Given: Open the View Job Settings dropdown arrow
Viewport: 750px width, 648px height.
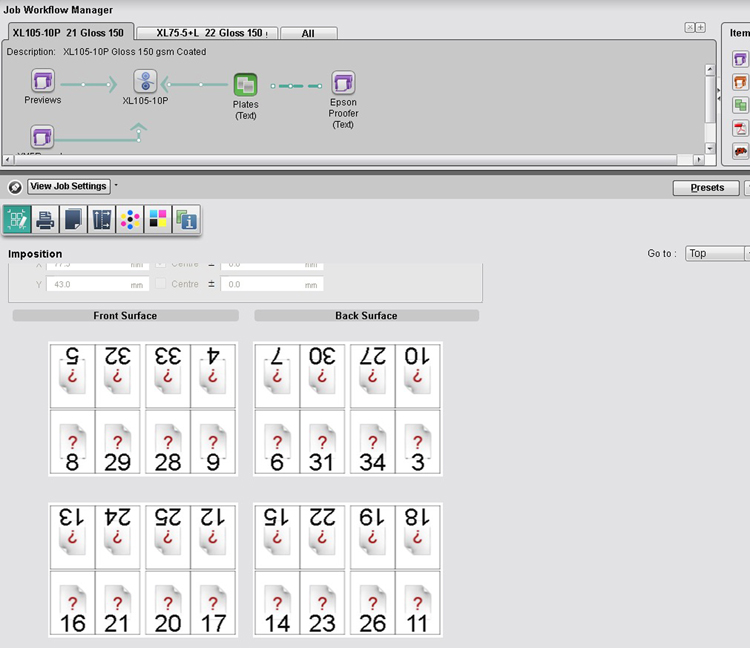Looking at the screenshot, I should [x=116, y=185].
